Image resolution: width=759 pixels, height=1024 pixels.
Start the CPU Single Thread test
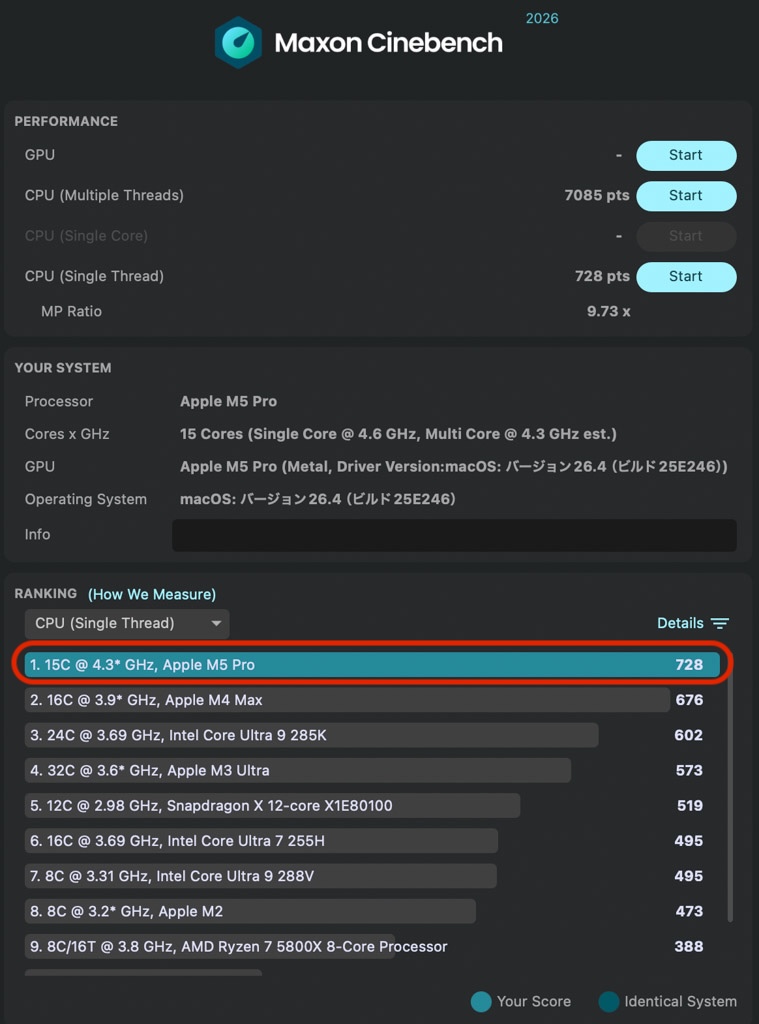coord(686,276)
